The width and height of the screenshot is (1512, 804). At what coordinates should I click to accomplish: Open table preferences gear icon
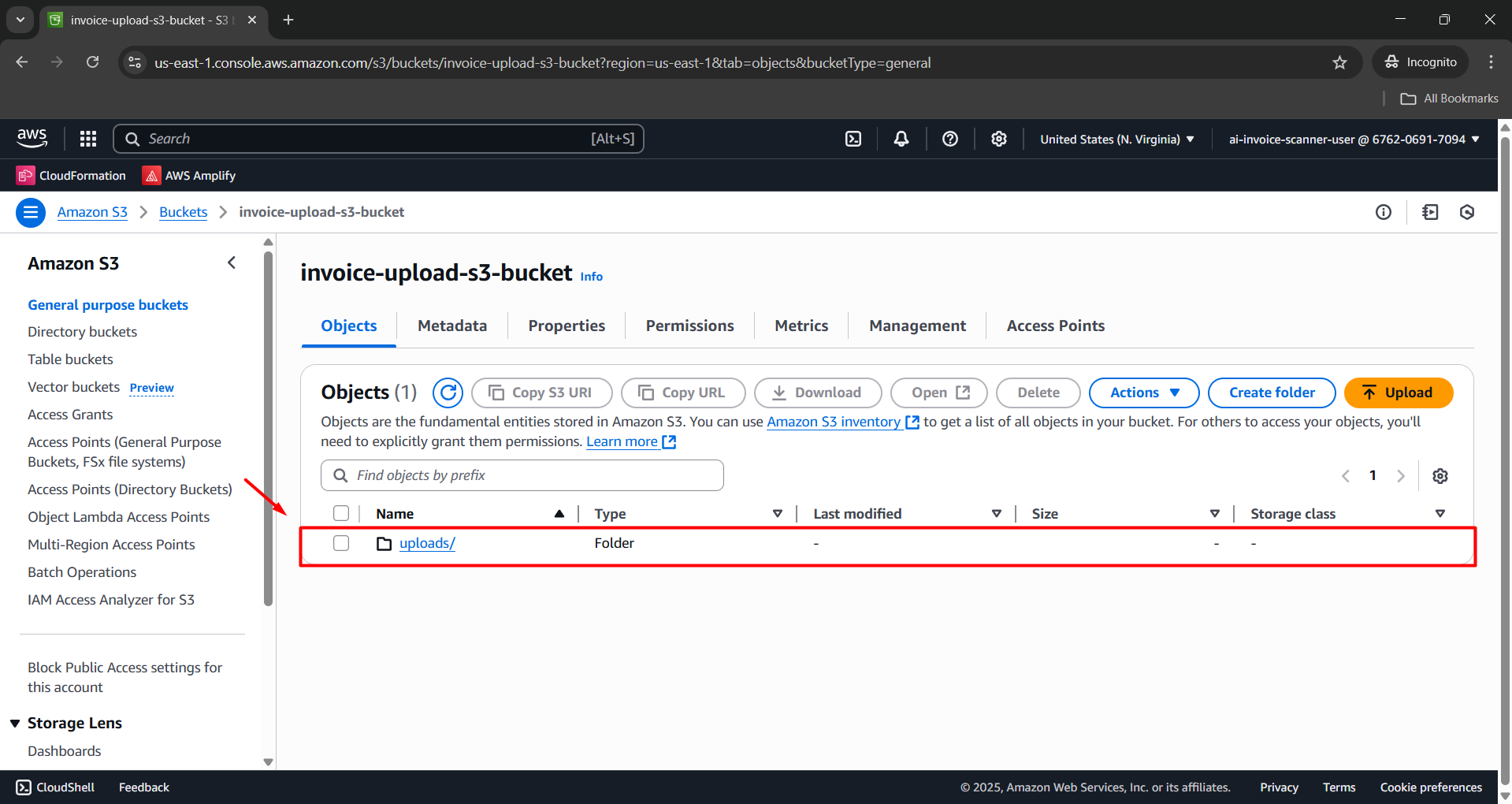click(x=1440, y=476)
